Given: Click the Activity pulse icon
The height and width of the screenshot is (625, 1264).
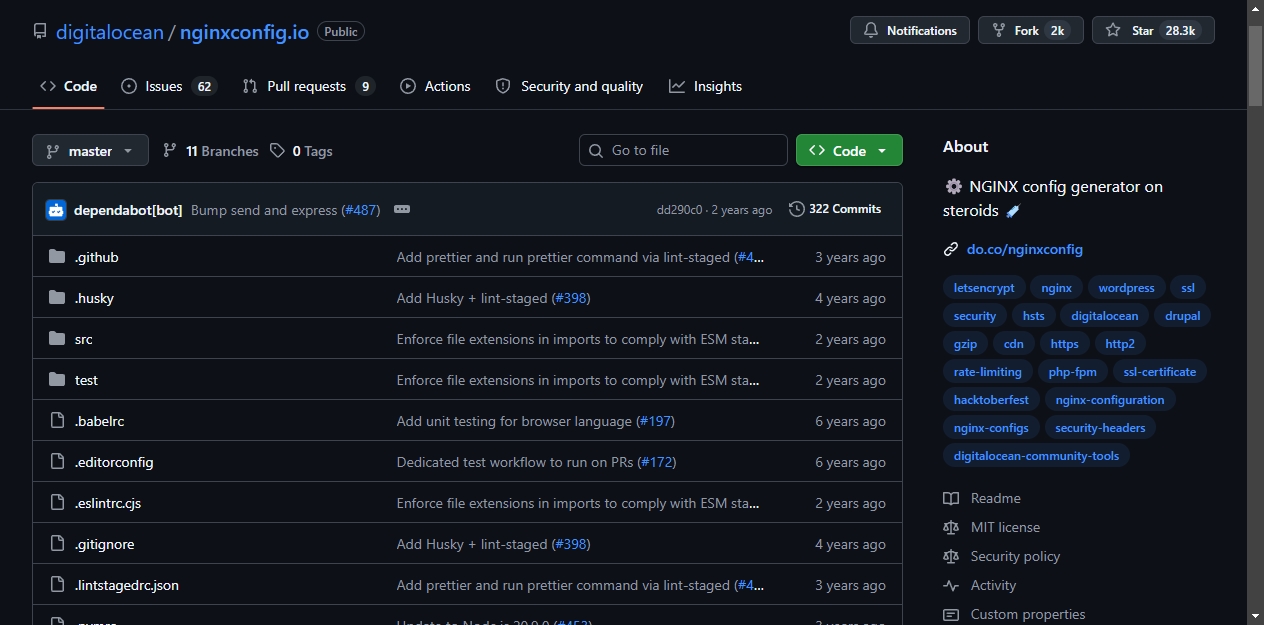Looking at the screenshot, I should click(x=951, y=585).
